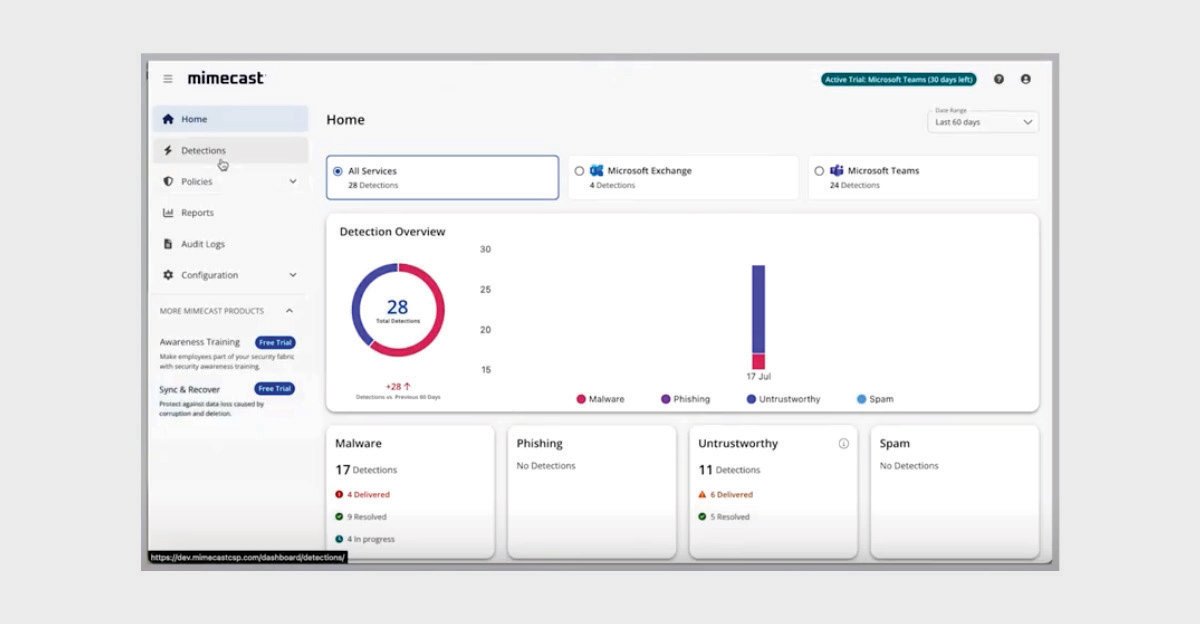Viewport: 1200px width, 624px height.
Task: Click the Sync & Recover heading
Action: 190,389
